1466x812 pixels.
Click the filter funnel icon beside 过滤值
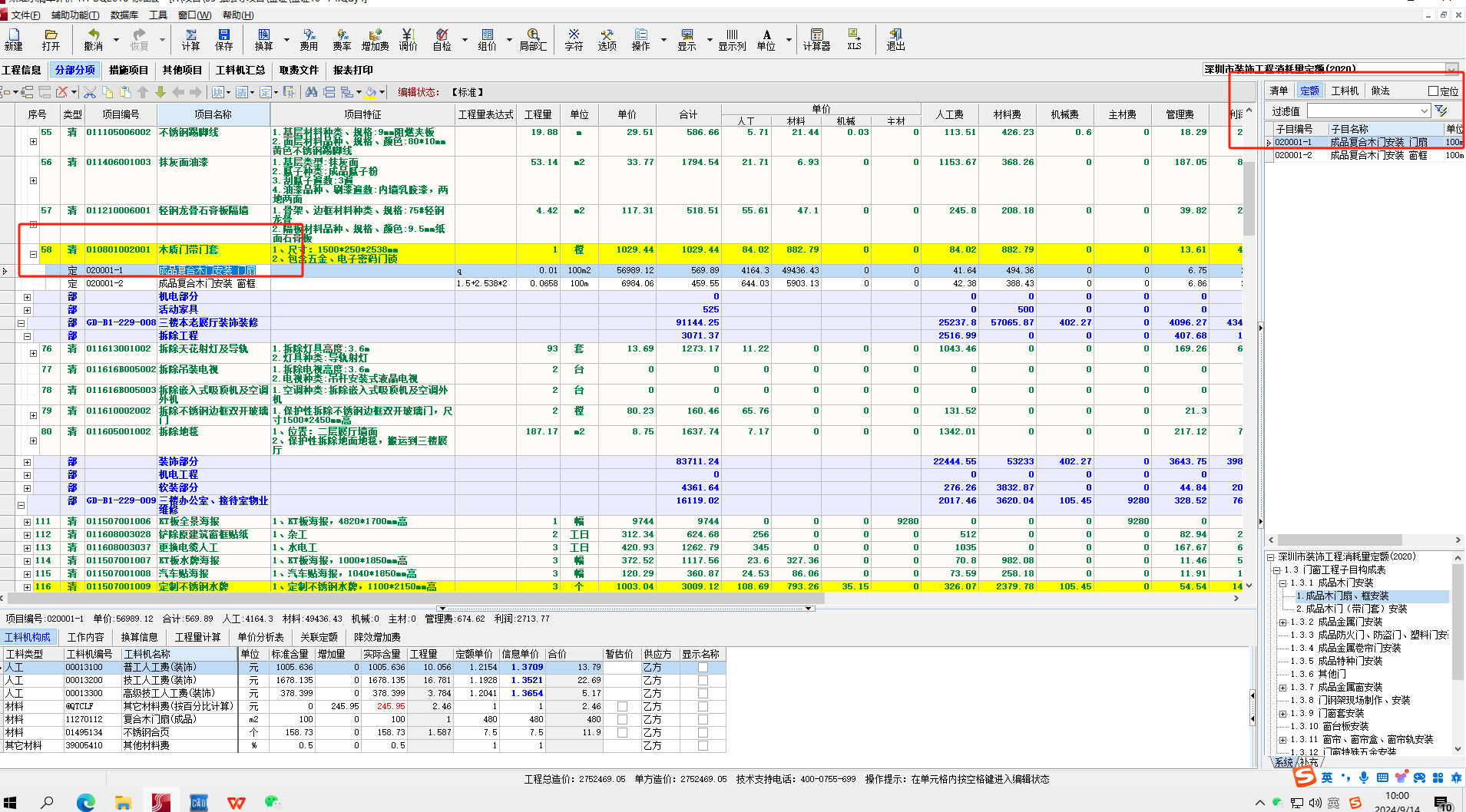pos(1441,111)
